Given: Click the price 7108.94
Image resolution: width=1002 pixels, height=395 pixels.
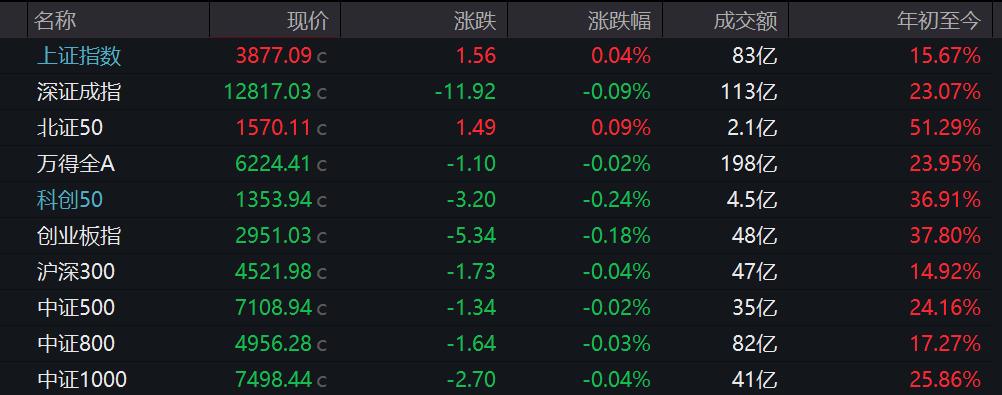Looking at the screenshot, I should (274, 308).
